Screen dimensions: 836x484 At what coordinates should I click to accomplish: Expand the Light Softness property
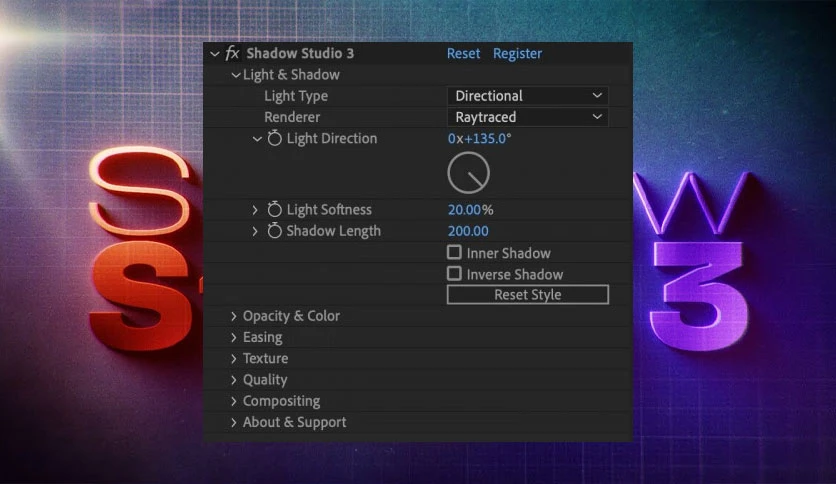[x=255, y=210]
